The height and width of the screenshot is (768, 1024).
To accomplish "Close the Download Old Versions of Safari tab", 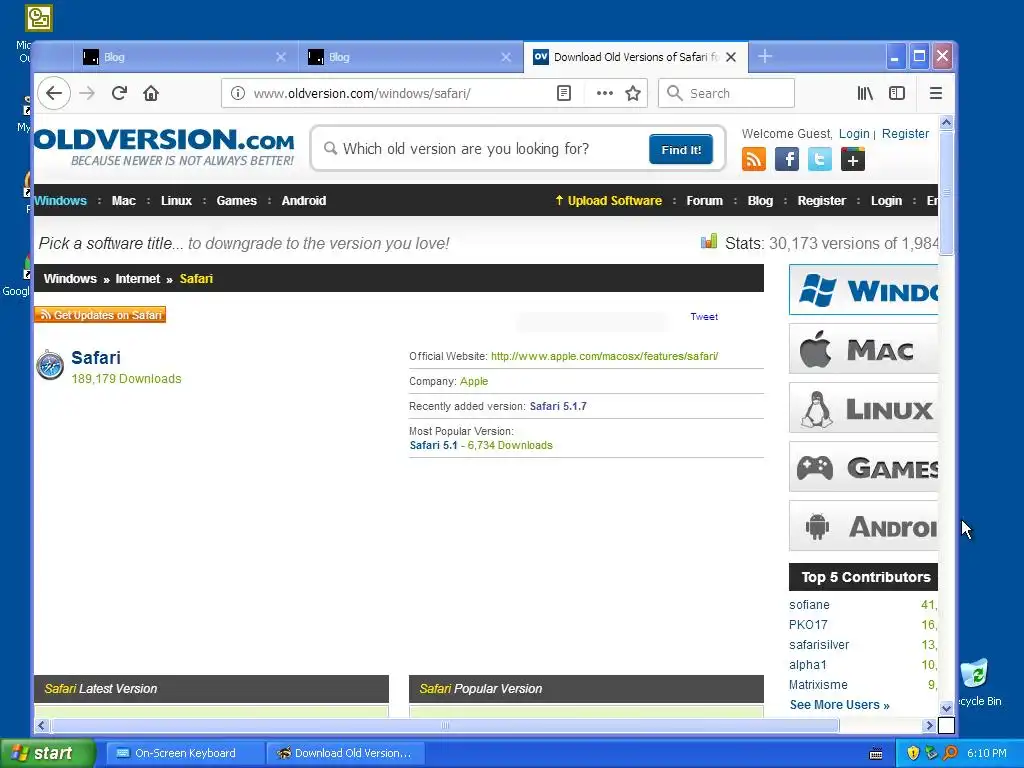I will pyautogui.click(x=731, y=57).
